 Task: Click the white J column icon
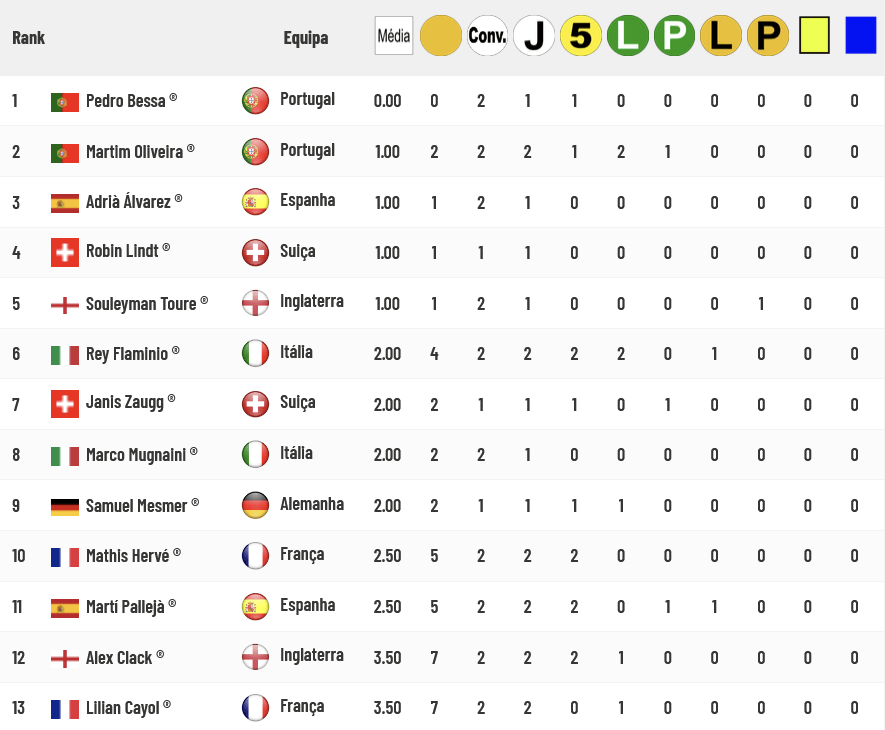point(534,36)
